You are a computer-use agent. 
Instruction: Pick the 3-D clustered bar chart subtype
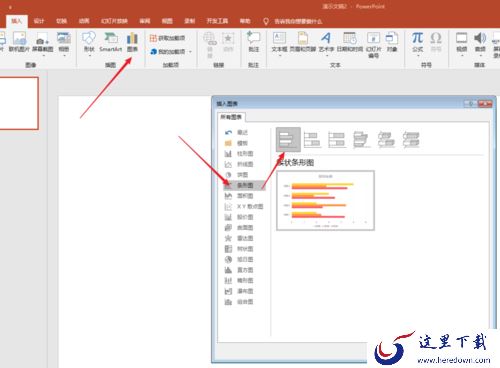[x=361, y=139]
